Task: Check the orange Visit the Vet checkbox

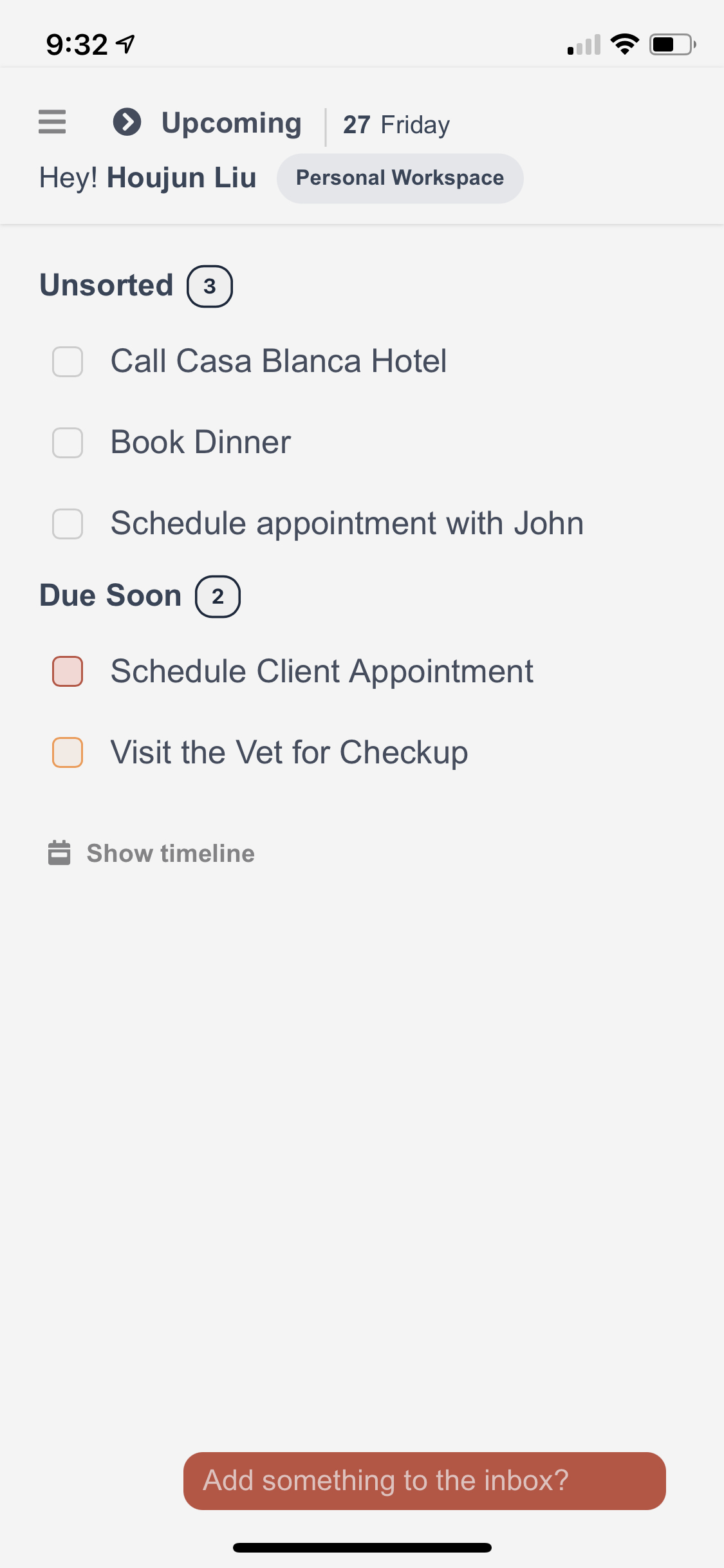Action: coord(68,753)
